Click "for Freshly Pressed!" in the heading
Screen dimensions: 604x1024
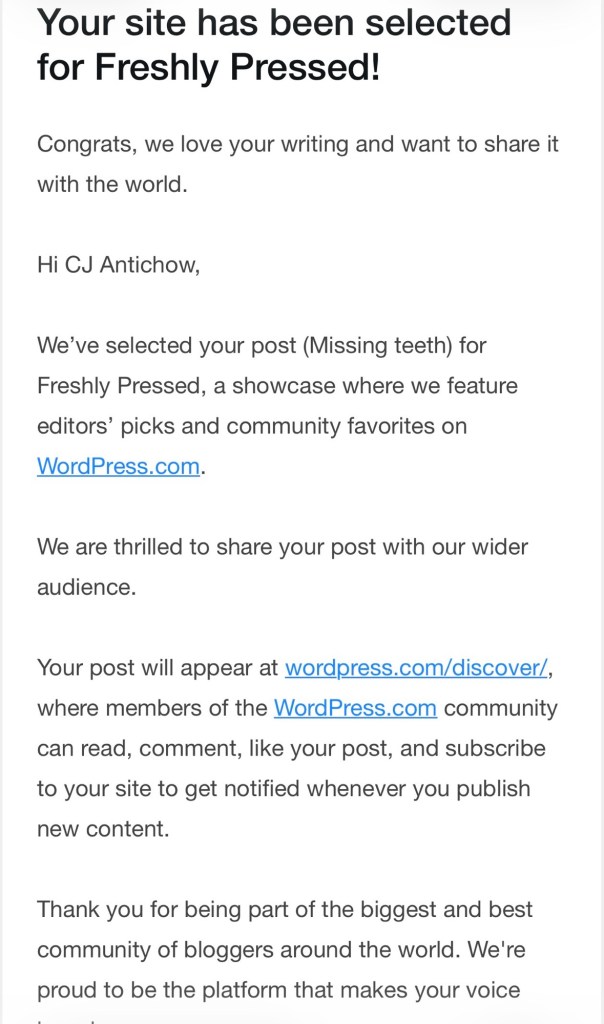[208, 67]
